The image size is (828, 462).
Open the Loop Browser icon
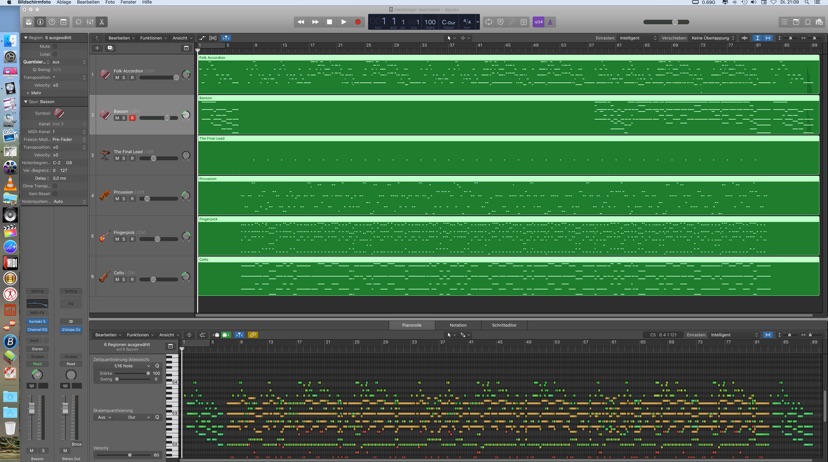click(807, 22)
